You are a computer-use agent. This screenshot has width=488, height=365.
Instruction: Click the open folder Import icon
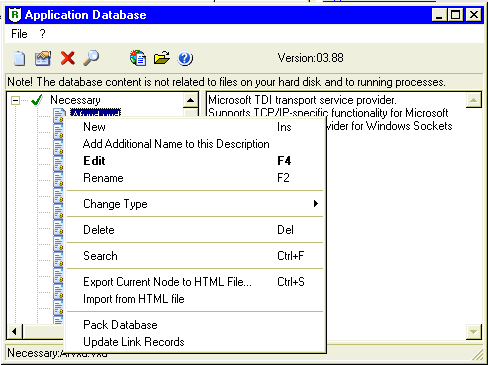click(x=162, y=58)
